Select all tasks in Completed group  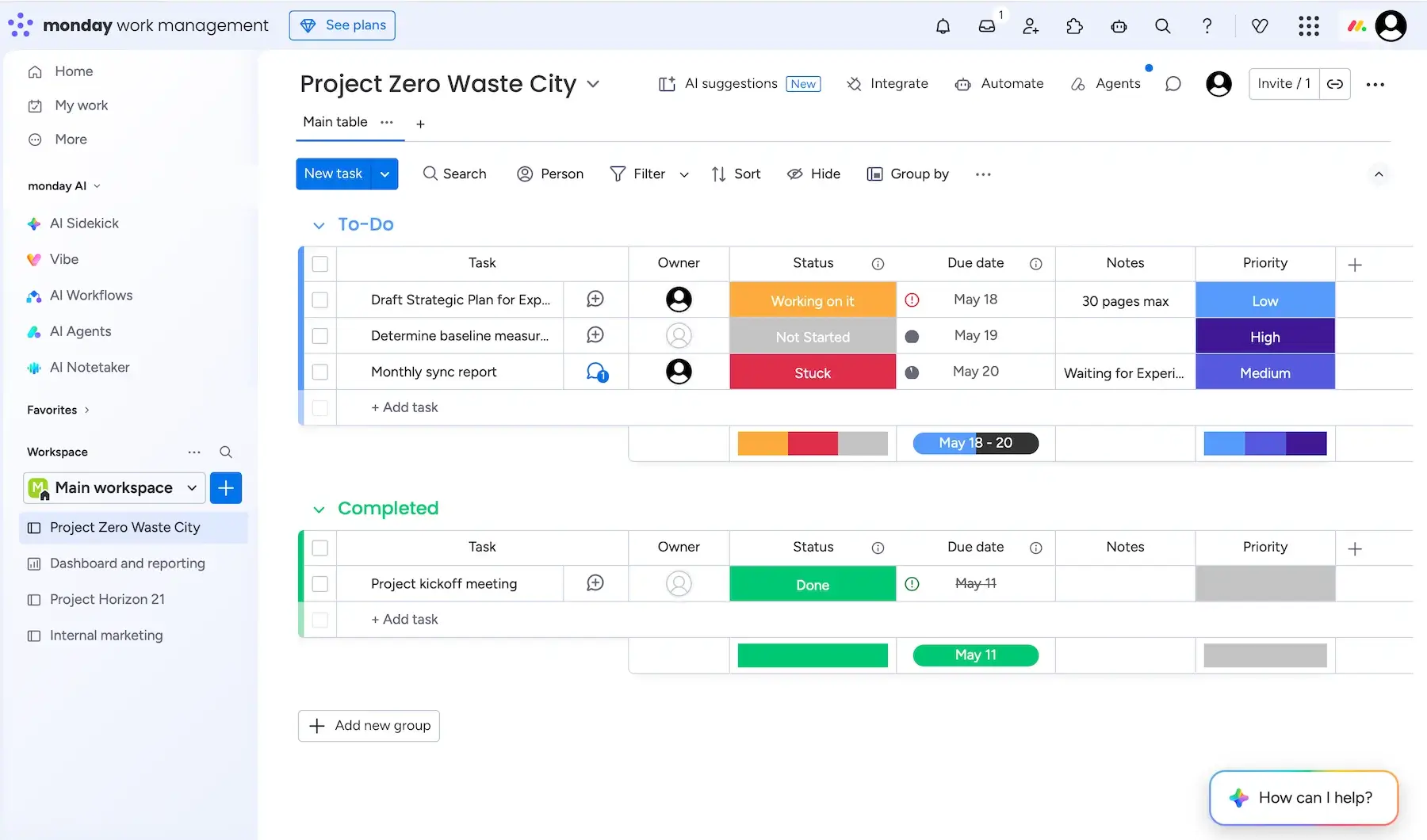click(x=320, y=548)
